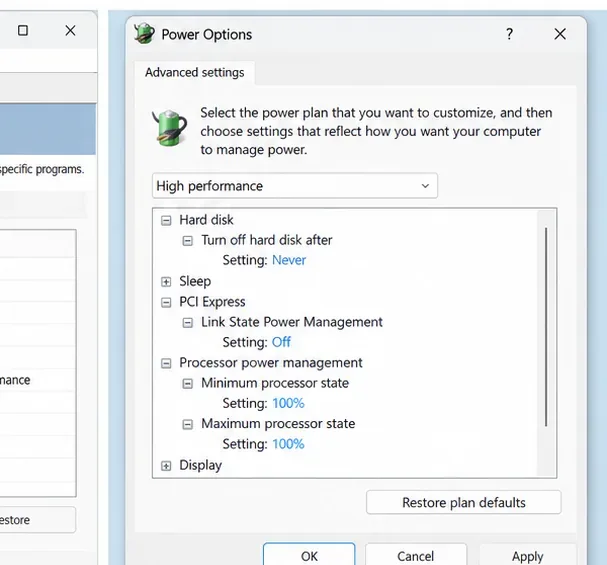The image size is (607, 565).
Task: Collapse Turn off hard disk after
Action: pos(187,241)
